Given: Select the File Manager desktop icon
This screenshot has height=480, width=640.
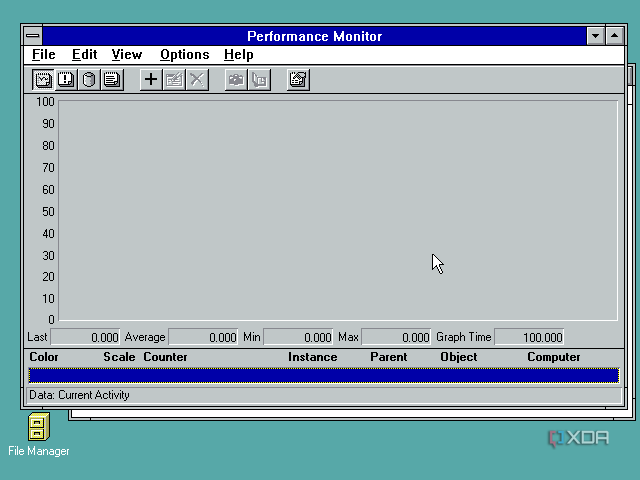Looking at the screenshot, I should [39, 427].
